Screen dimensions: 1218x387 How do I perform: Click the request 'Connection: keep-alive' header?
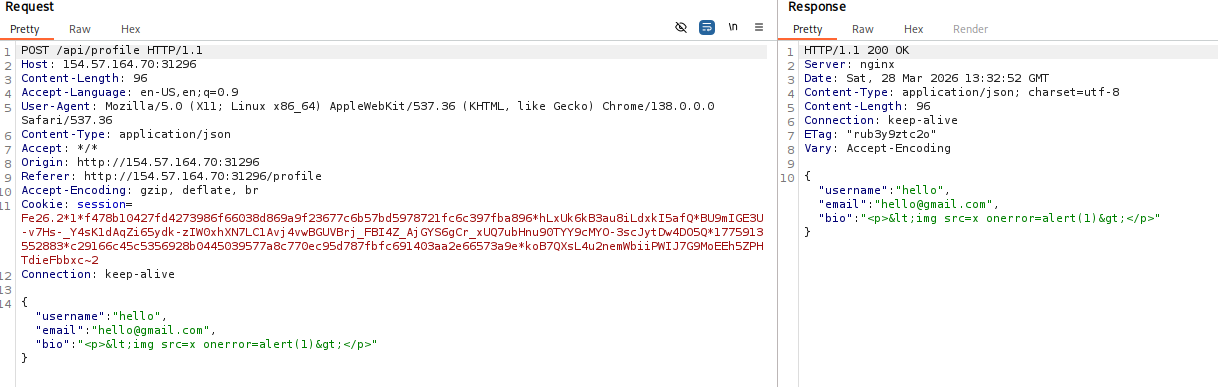98,274
